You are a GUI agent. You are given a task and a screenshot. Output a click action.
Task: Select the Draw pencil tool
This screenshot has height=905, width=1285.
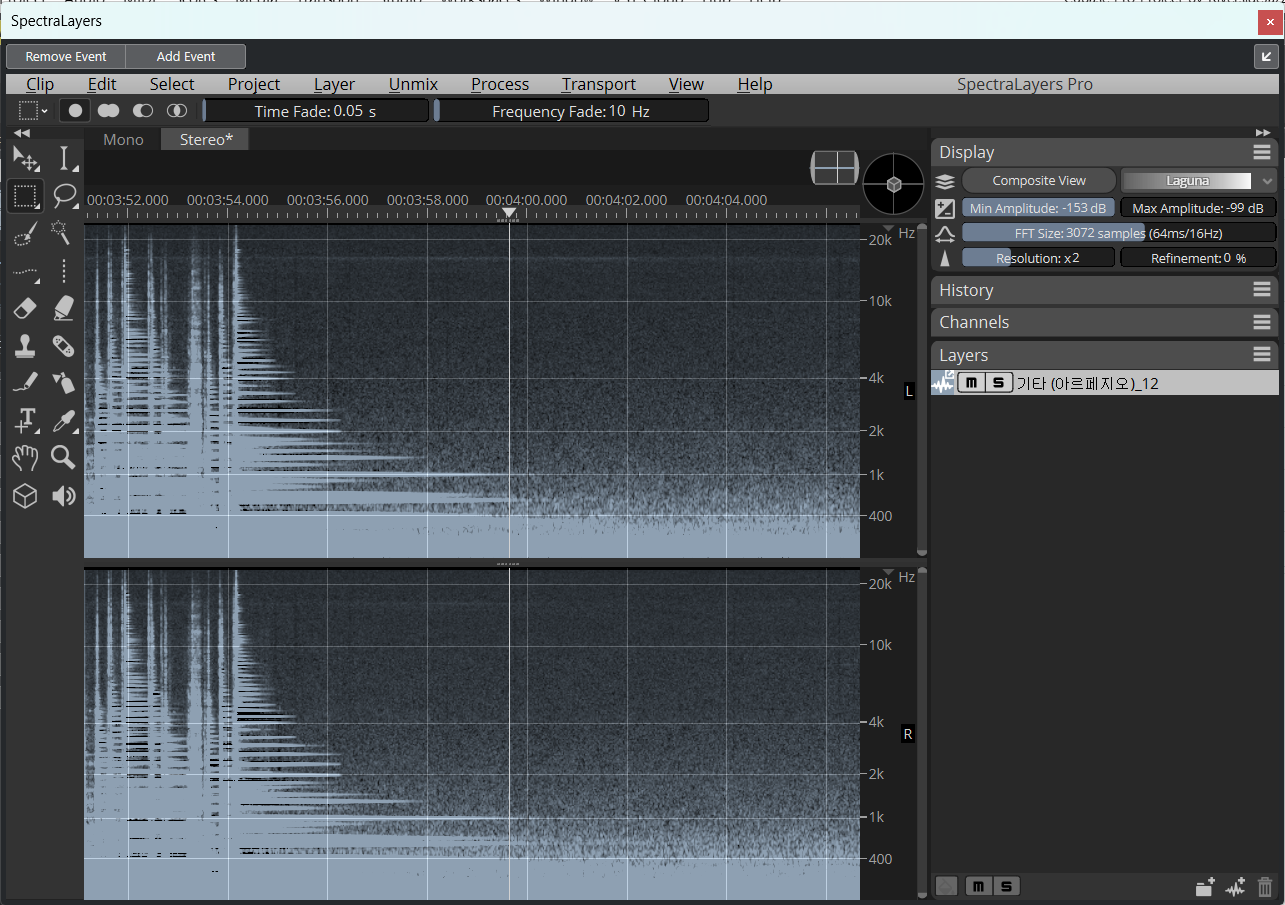pos(25,383)
